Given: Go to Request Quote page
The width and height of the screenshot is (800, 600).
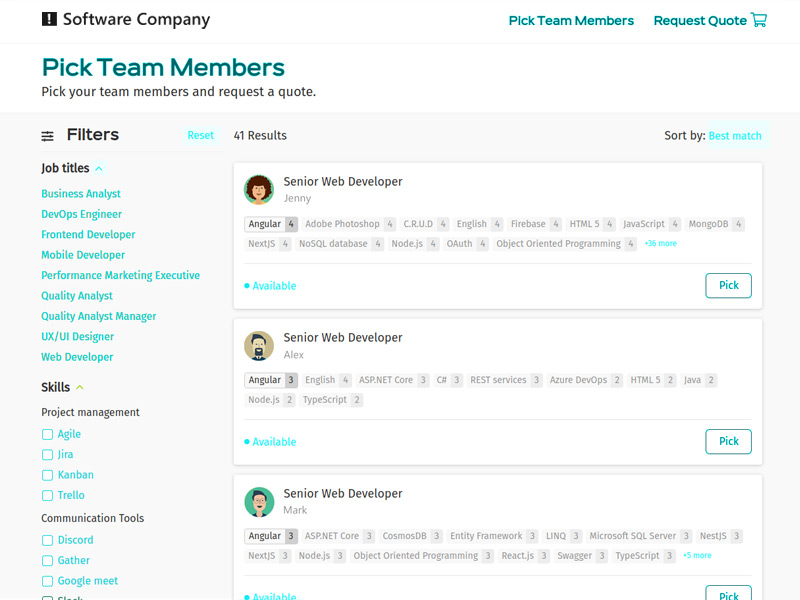Looking at the screenshot, I should coord(700,20).
